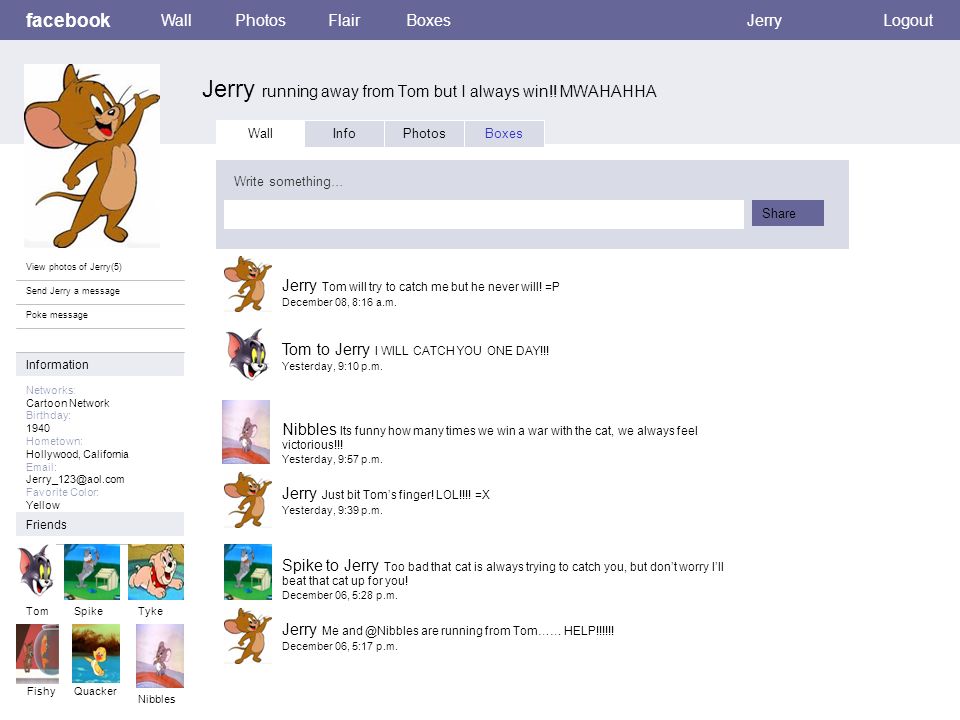Open Quacker's friend thumbnail

[96, 653]
